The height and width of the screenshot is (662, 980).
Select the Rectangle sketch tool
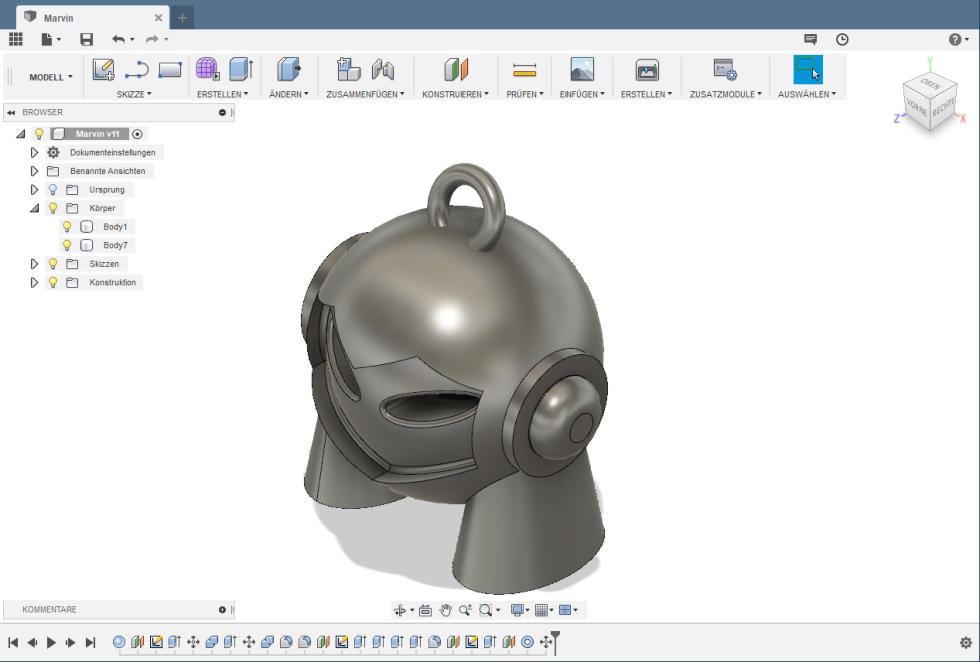pos(170,69)
